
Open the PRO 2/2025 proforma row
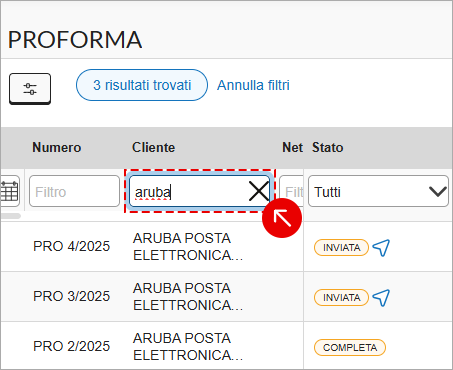227,347
